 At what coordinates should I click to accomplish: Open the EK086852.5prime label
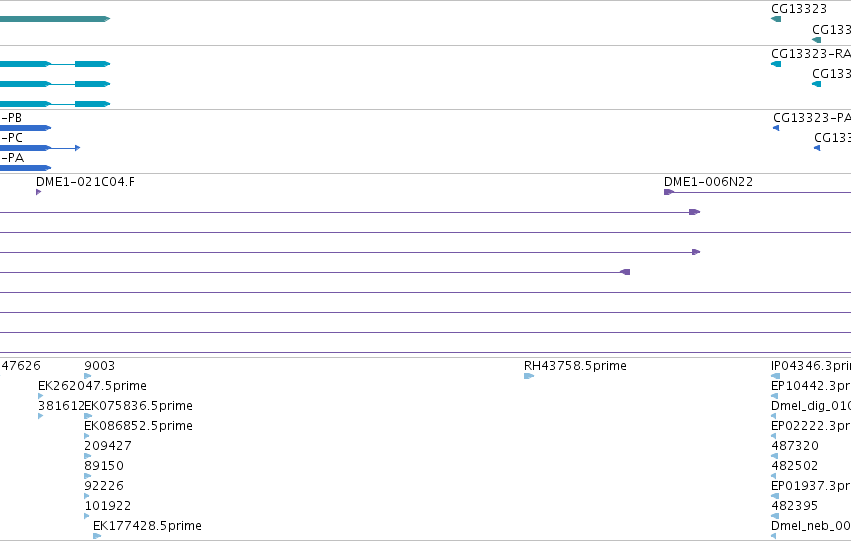click(138, 426)
